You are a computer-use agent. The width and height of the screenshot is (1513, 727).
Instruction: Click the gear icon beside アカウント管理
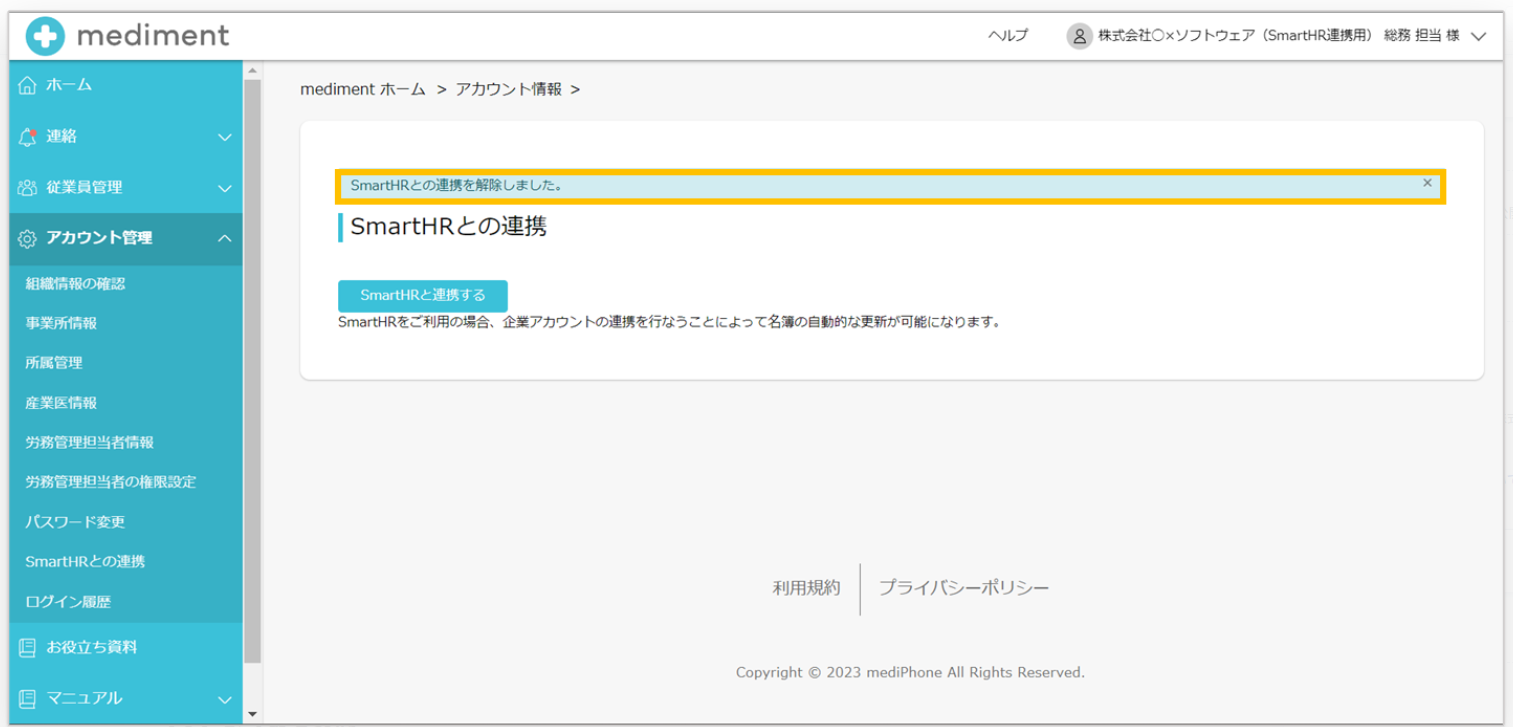28,238
